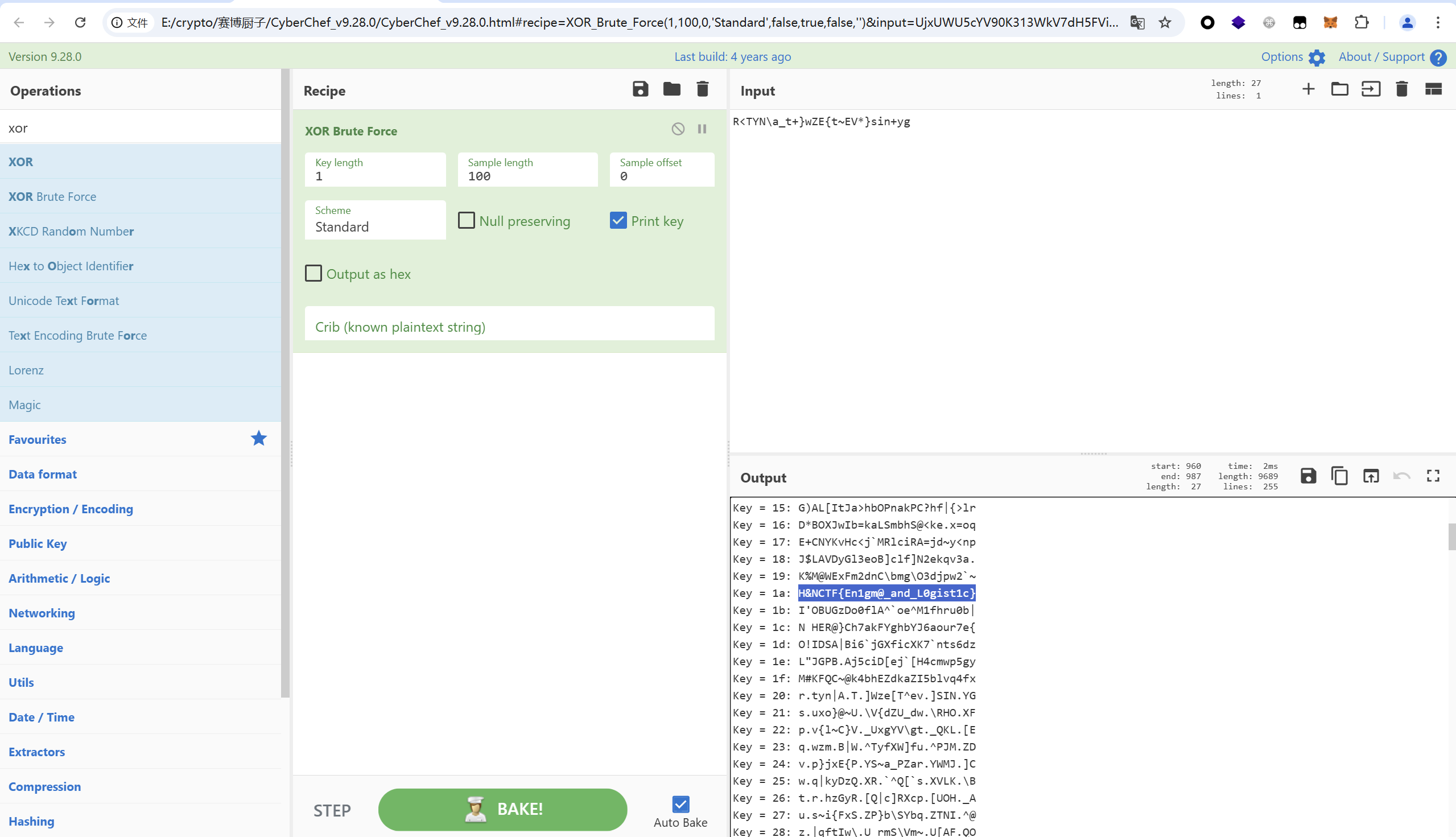Toggle Auto Bake checkbox
The image size is (1456, 837).
pyautogui.click(x=680, y=803)
